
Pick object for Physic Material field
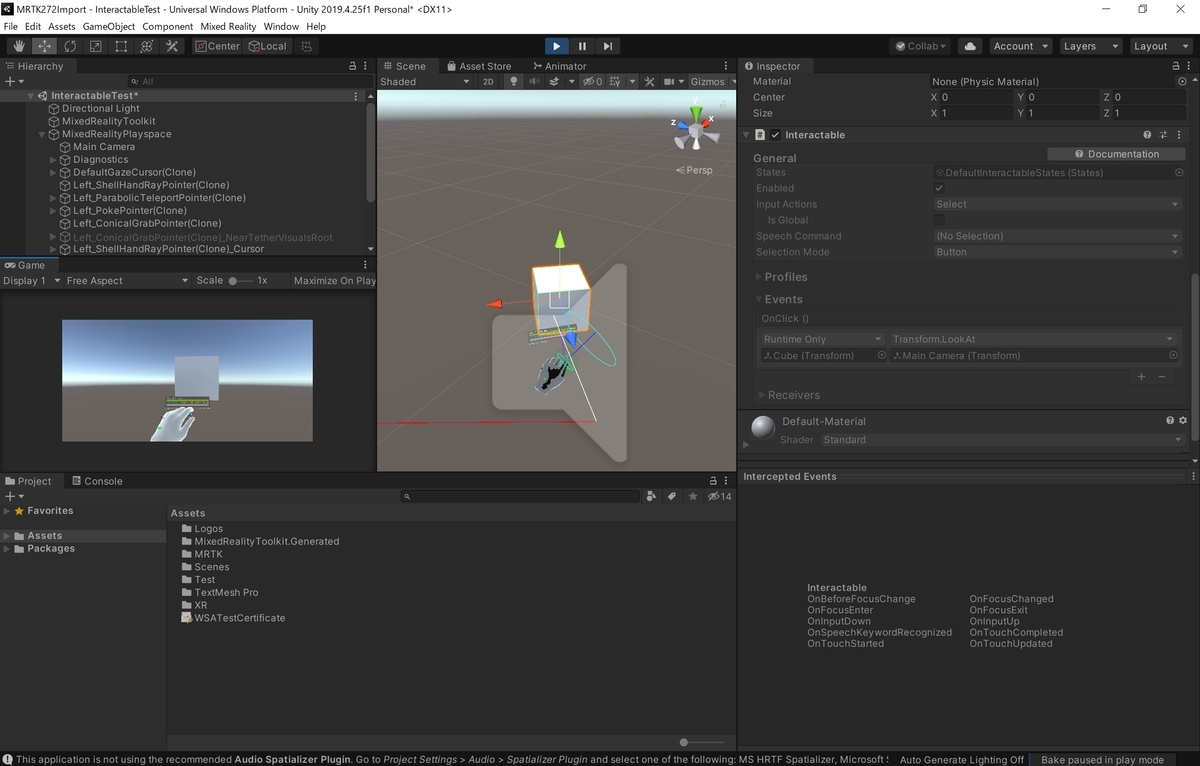pyautogui.click(x=1182, y=82)
